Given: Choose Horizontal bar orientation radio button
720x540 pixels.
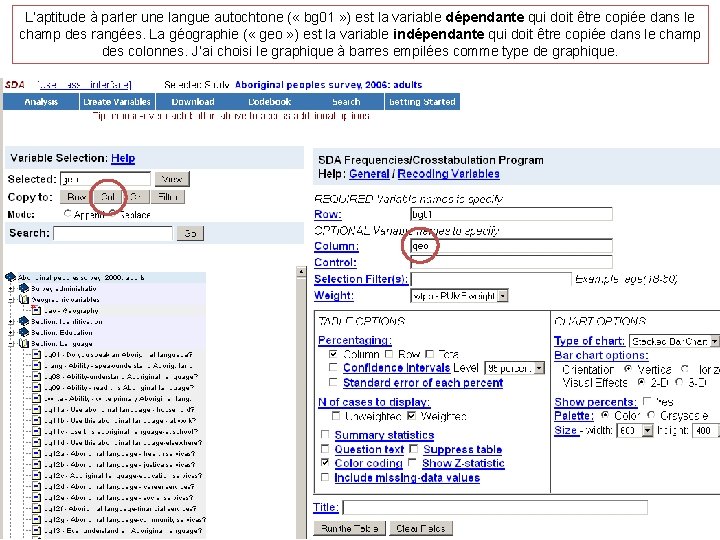Looking at the screenshot, I should (x=685, y=369).
